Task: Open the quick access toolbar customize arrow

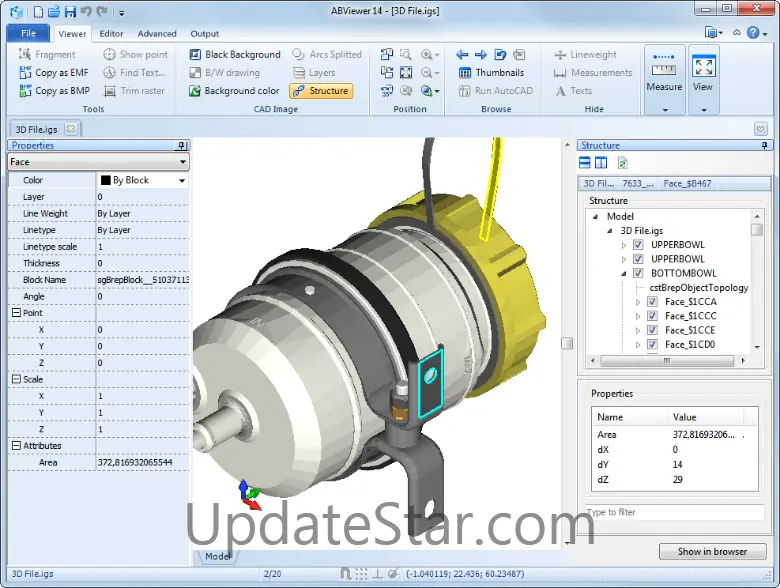Action: coord(121,13)
